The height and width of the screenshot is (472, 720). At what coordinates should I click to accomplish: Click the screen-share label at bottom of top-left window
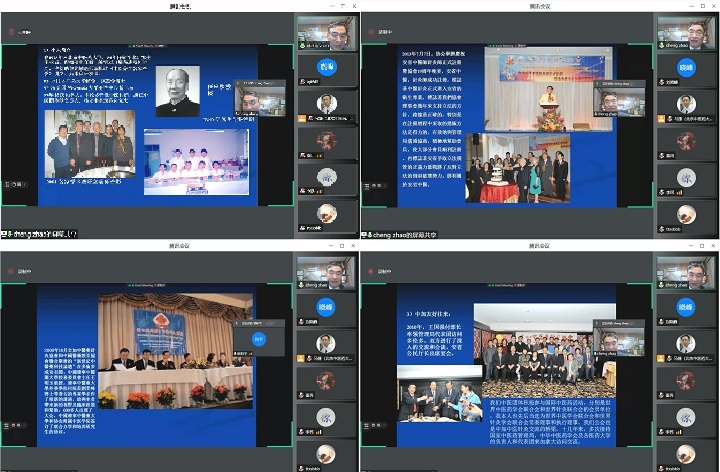[40, 233]
